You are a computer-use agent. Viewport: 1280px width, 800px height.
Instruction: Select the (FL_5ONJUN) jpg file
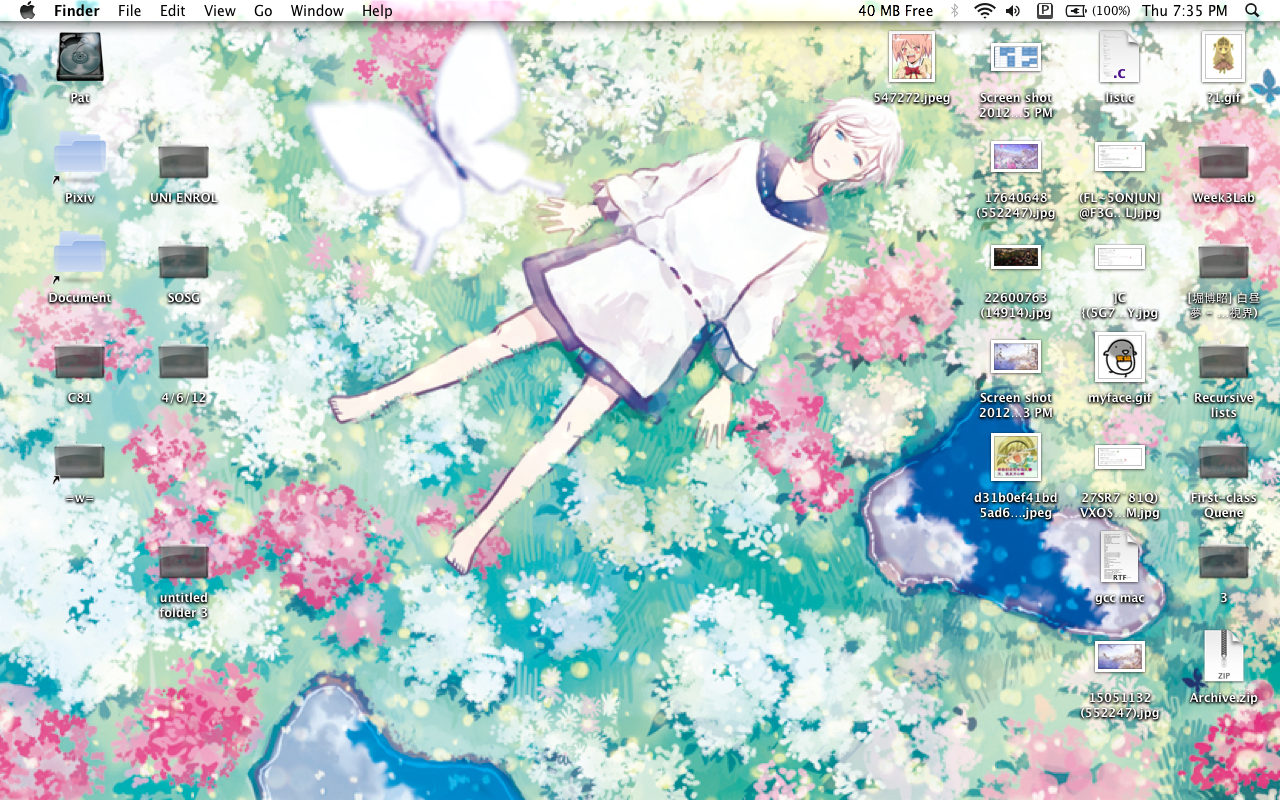click(1120, 157)
